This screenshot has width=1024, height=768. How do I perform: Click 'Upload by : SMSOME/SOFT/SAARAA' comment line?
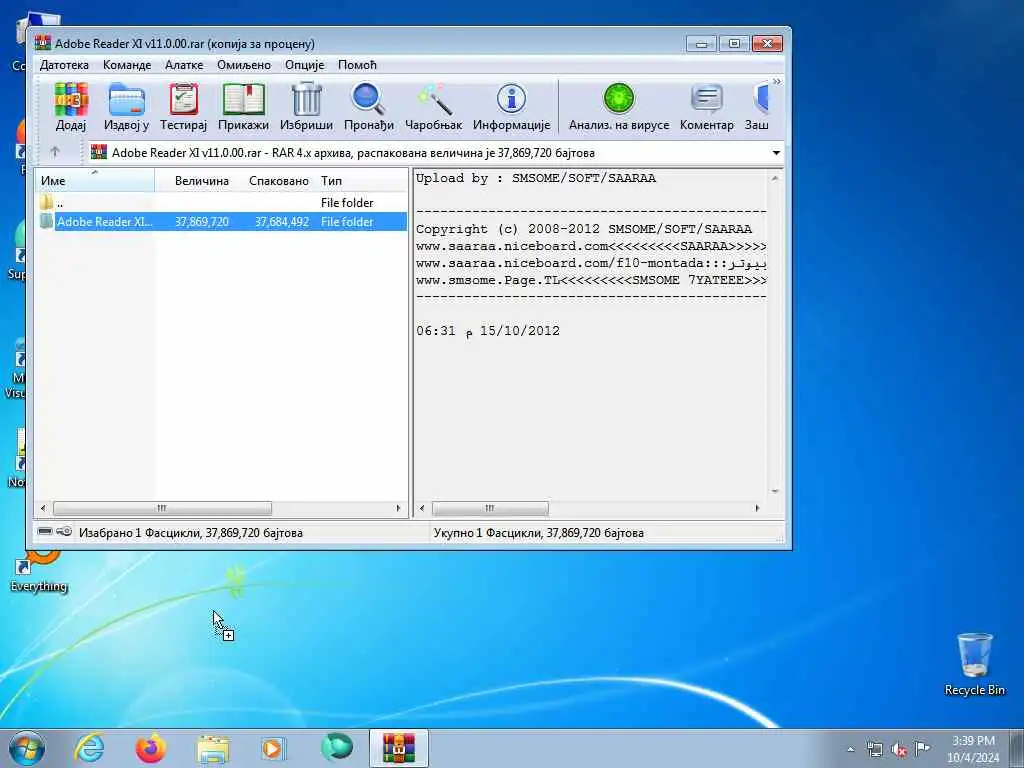[536, 178]
